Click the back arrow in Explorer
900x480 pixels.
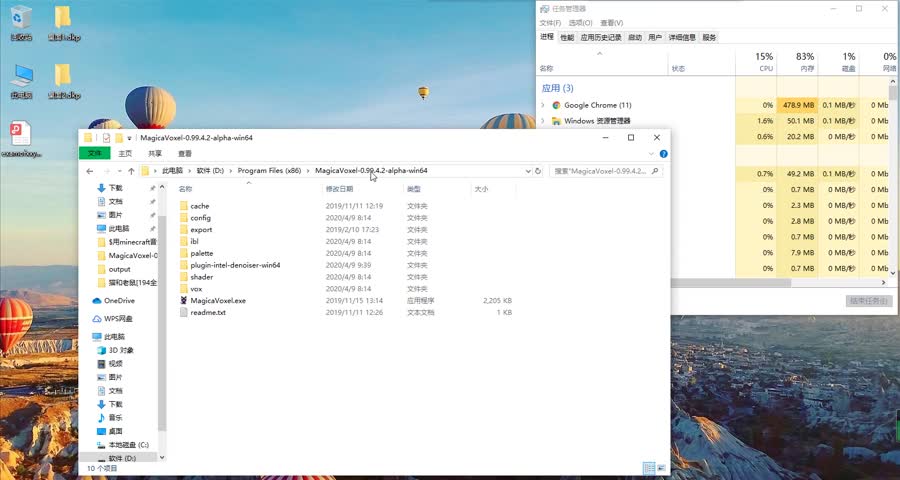point(90,171)
